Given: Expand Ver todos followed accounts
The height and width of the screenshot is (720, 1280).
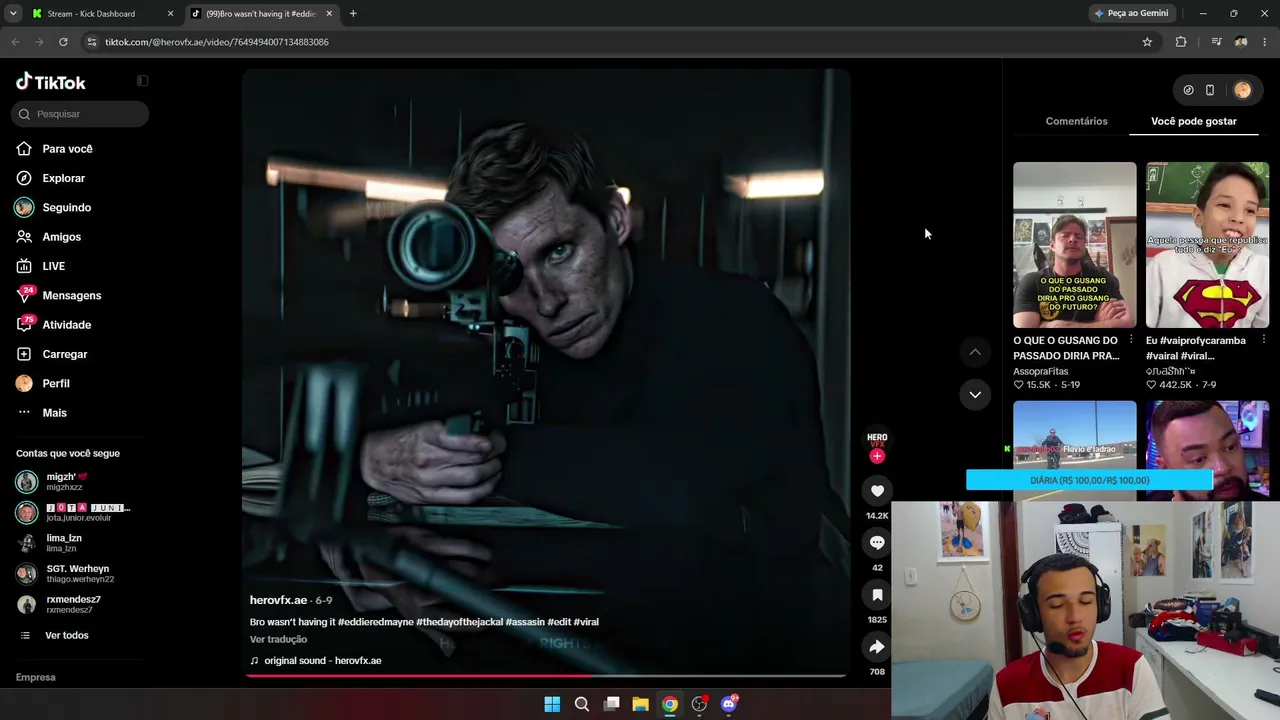Looking at the screenshot, I should (x=66, y=635).
